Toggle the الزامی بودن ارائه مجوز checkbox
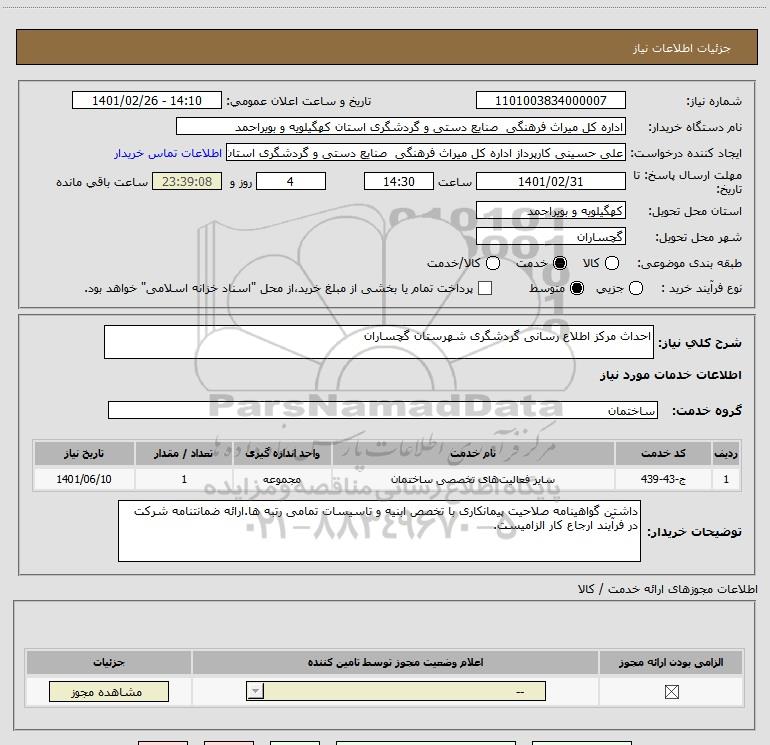 [x=671, y=692]
